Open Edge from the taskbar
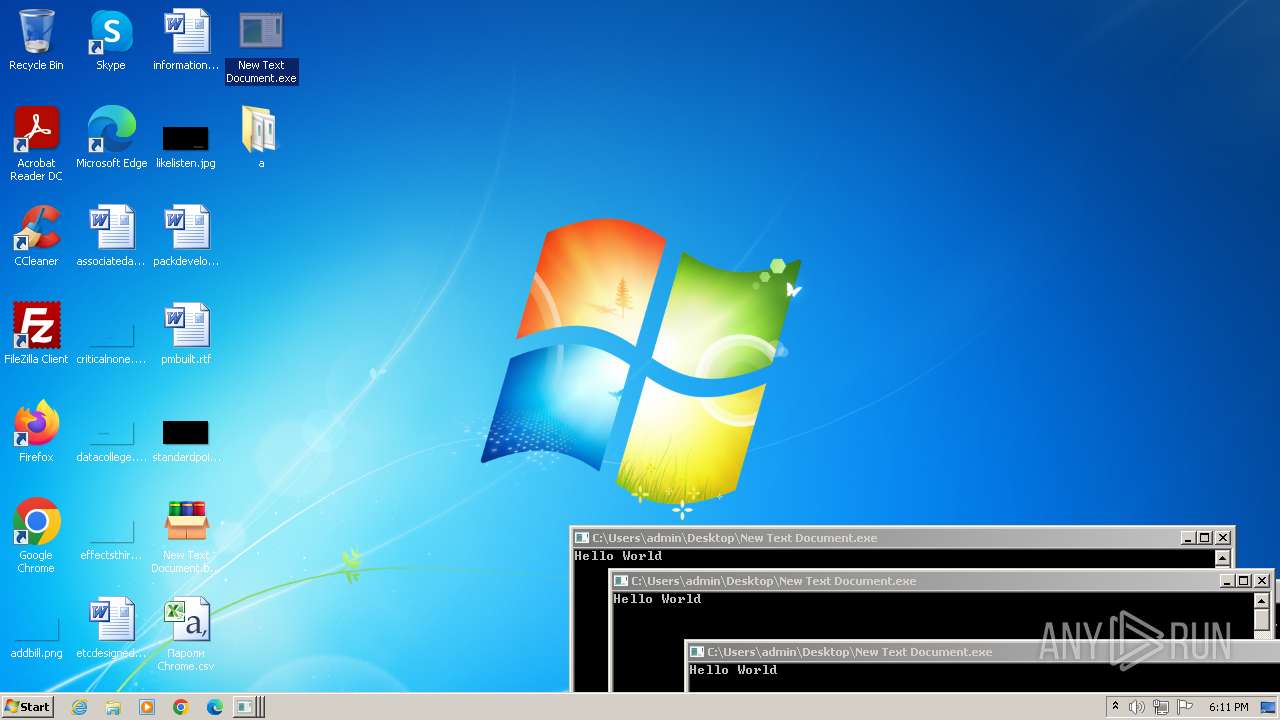 pos(215,707)
